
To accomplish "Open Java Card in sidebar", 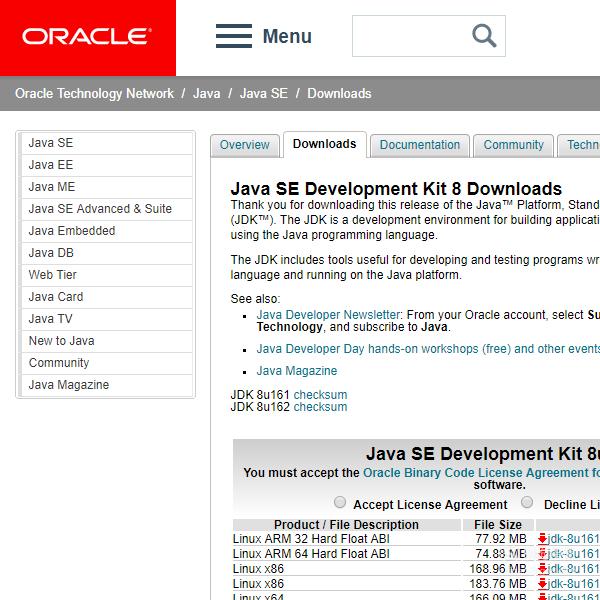I will (107, 297).
